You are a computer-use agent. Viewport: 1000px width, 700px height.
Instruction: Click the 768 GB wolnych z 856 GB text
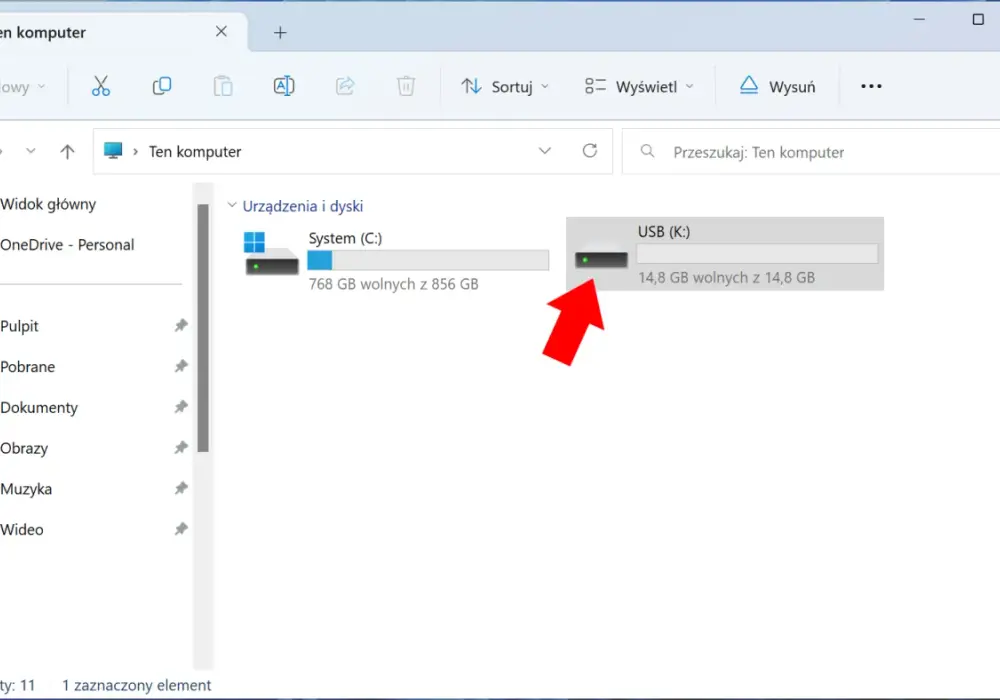(393, 284)
